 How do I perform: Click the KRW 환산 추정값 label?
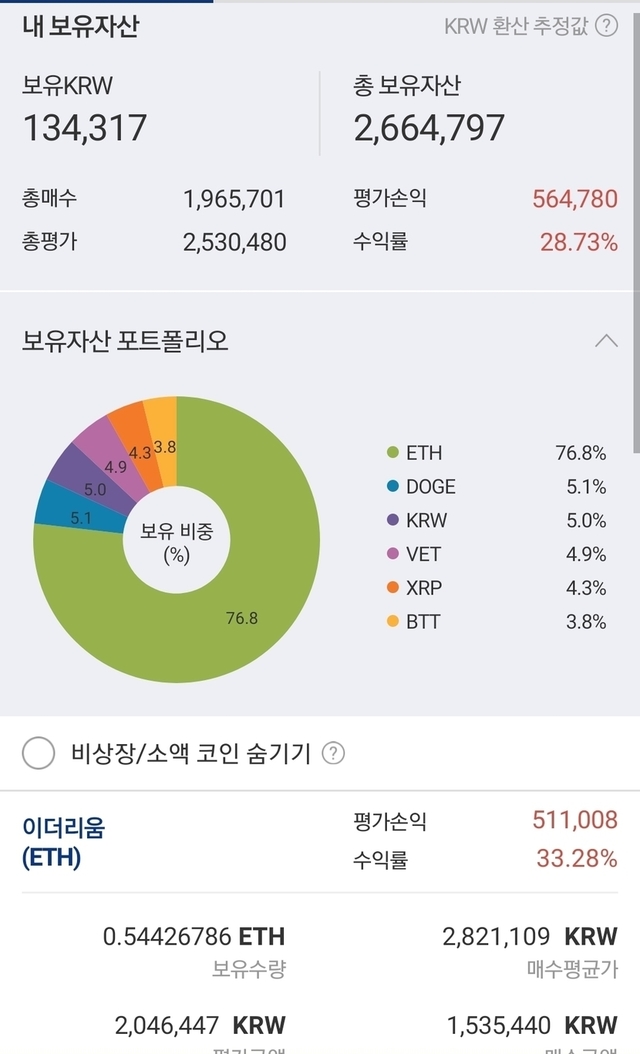pos(515,27)
